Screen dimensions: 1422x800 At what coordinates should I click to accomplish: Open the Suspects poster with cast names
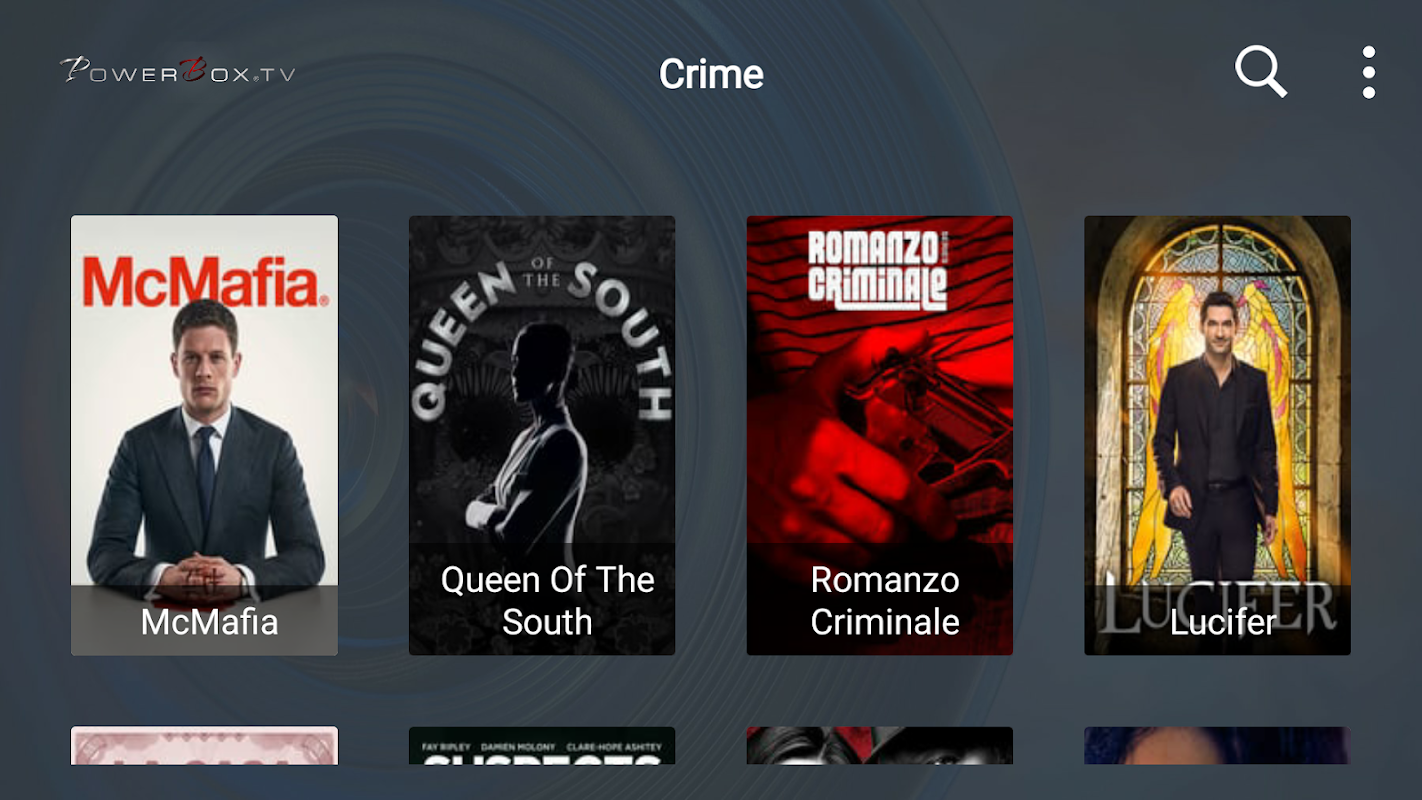[x=542, y=746]
